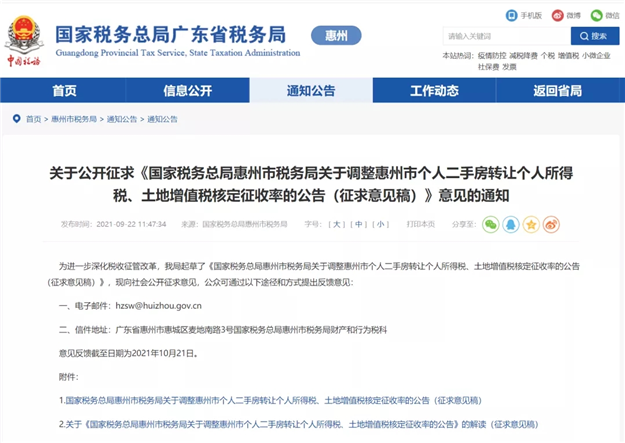Click the notice headline starting 关于公开征求
The width and height of the screenshot is (625, 443).
tap(311, 184)
